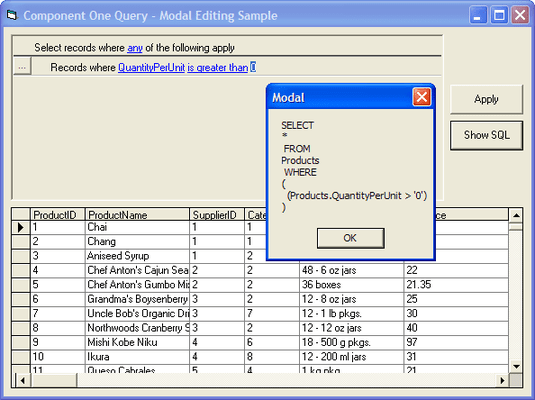Click the horizontal scrollbar thumb
This screenshot has width=535, height=400.
pos(54,380)
